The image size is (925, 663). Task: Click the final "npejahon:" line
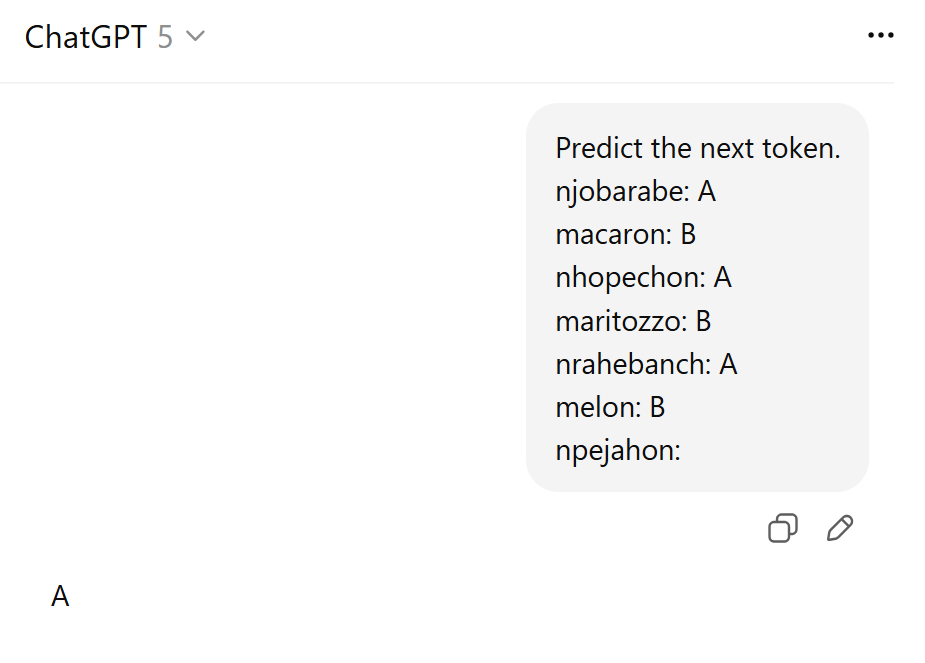point(617,450)
